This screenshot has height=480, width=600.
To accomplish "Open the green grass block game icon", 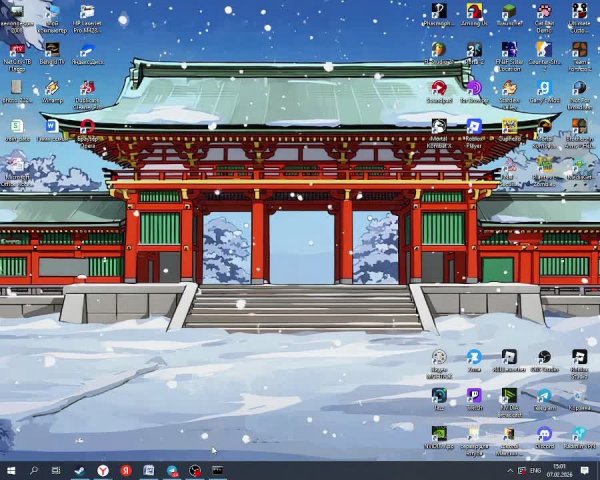I will click(509, 15).
